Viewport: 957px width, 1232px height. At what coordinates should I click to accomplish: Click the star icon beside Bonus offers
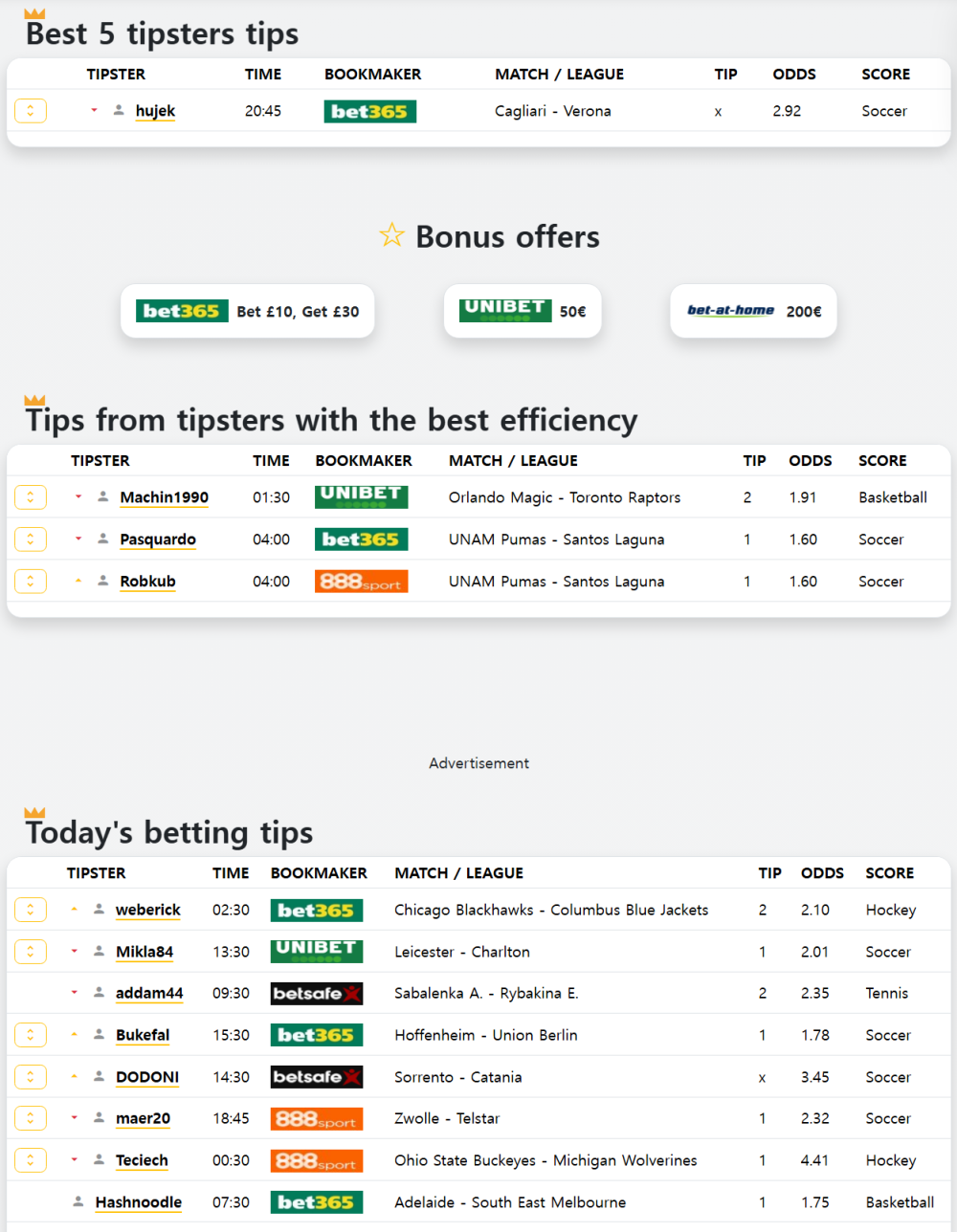coord(391,235)
